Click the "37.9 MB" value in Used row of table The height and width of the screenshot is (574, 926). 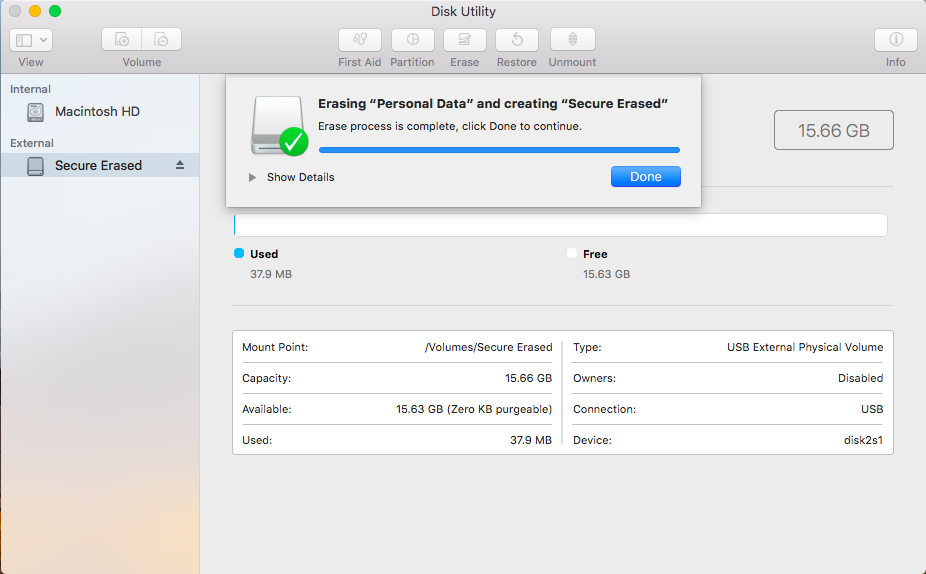(530, 440)
